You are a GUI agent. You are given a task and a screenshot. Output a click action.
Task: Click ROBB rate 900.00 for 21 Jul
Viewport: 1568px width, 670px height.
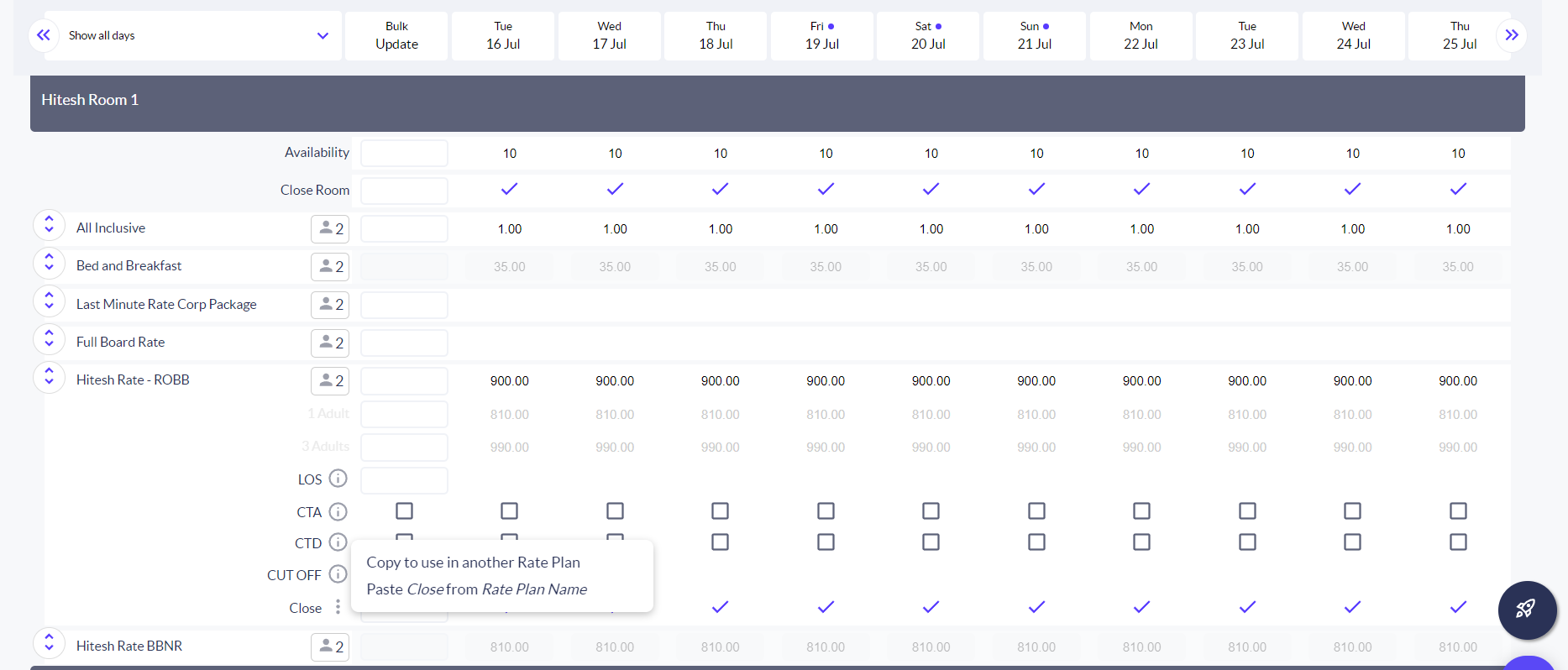1036,381
